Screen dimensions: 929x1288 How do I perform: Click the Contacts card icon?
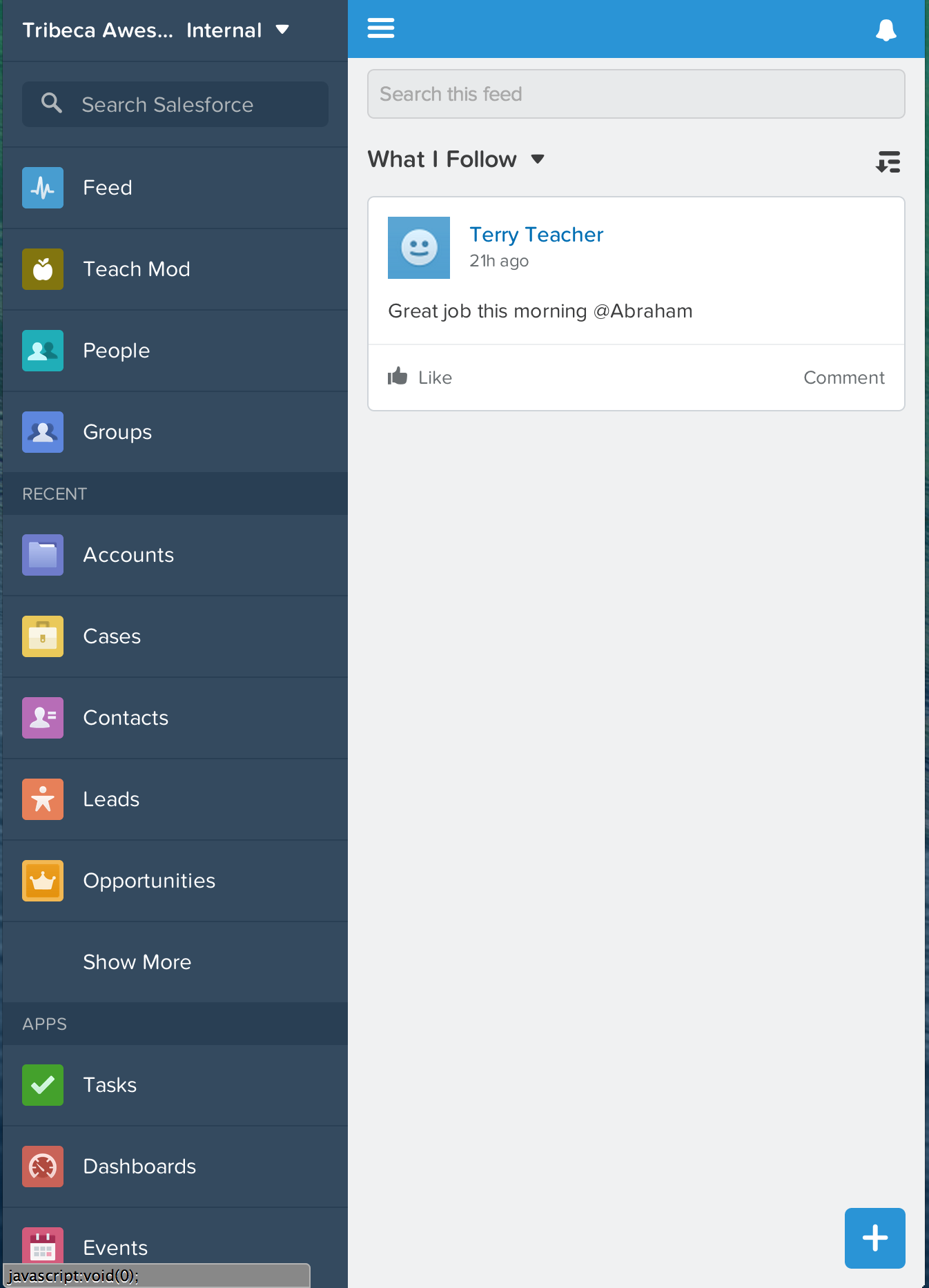(43, 718)
